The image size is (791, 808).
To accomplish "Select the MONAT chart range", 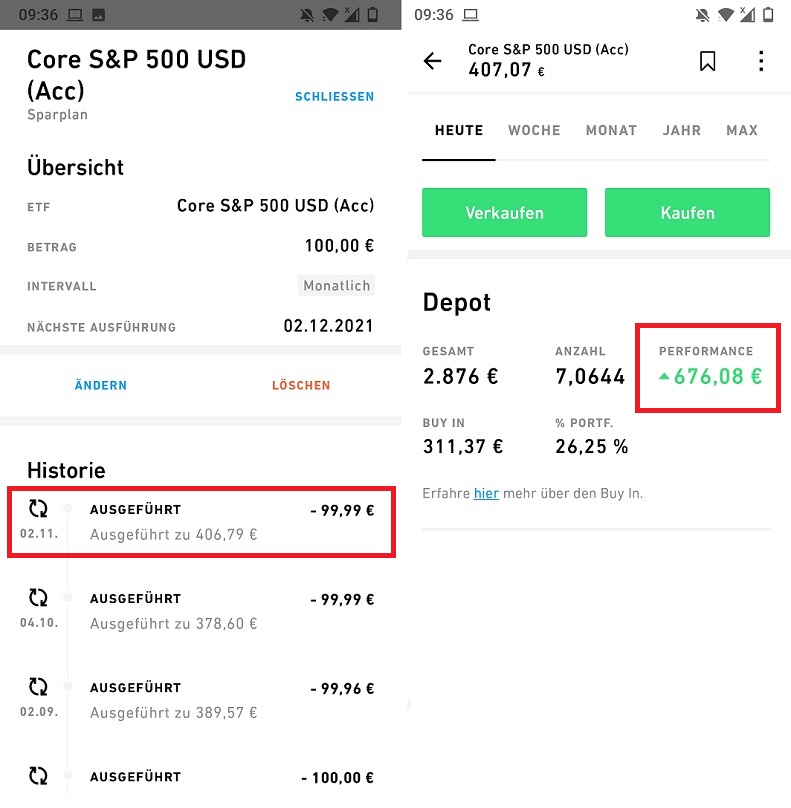I will tap(611, 131).
